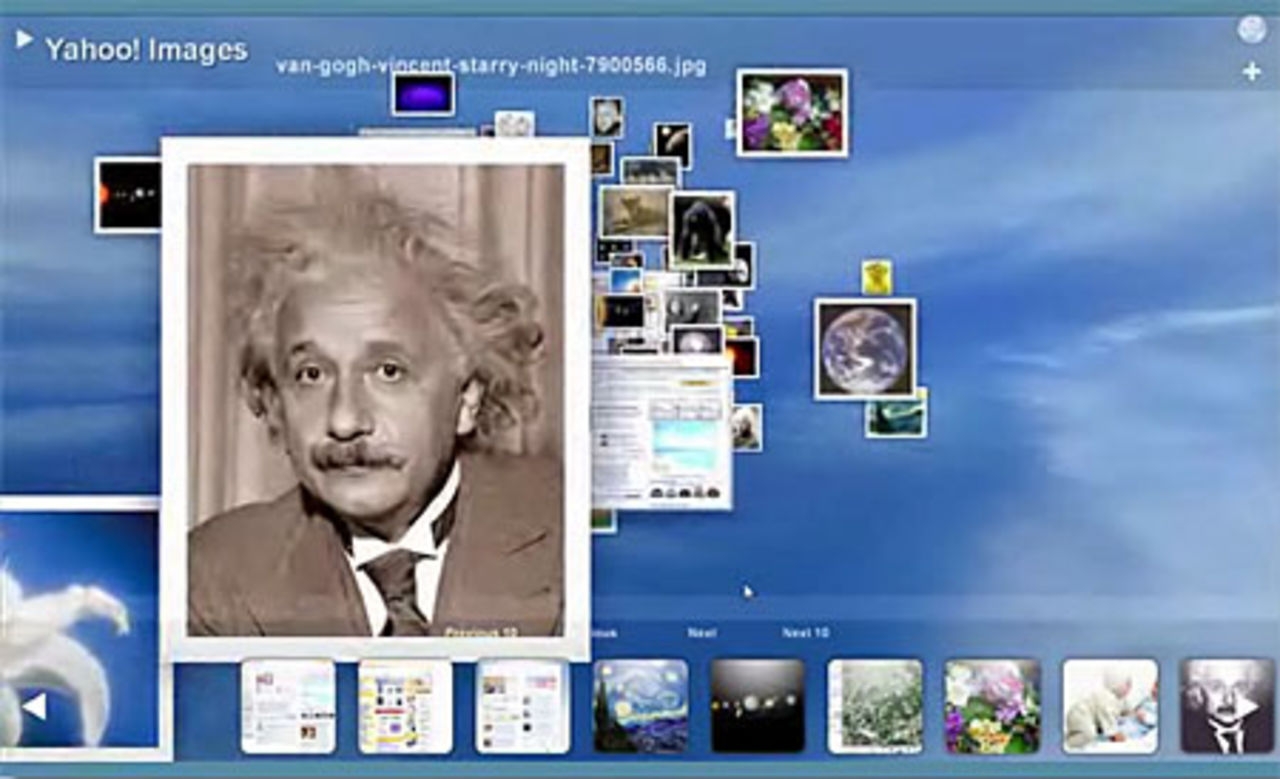Click the Next 10 link
Screen dimensions: 1280x779
tap(805, 633)
